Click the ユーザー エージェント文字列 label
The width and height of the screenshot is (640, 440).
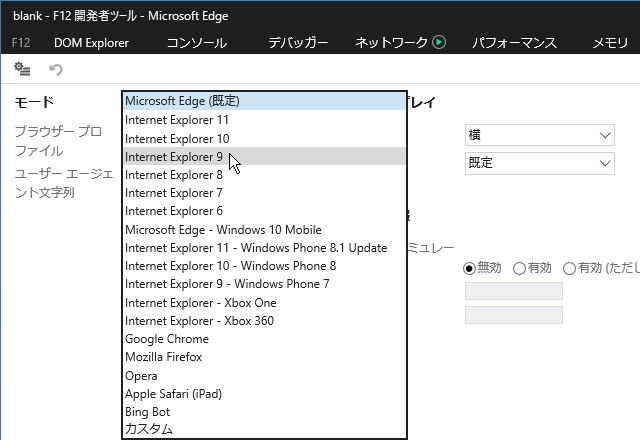pyautogui.click(x=64, y=183)
